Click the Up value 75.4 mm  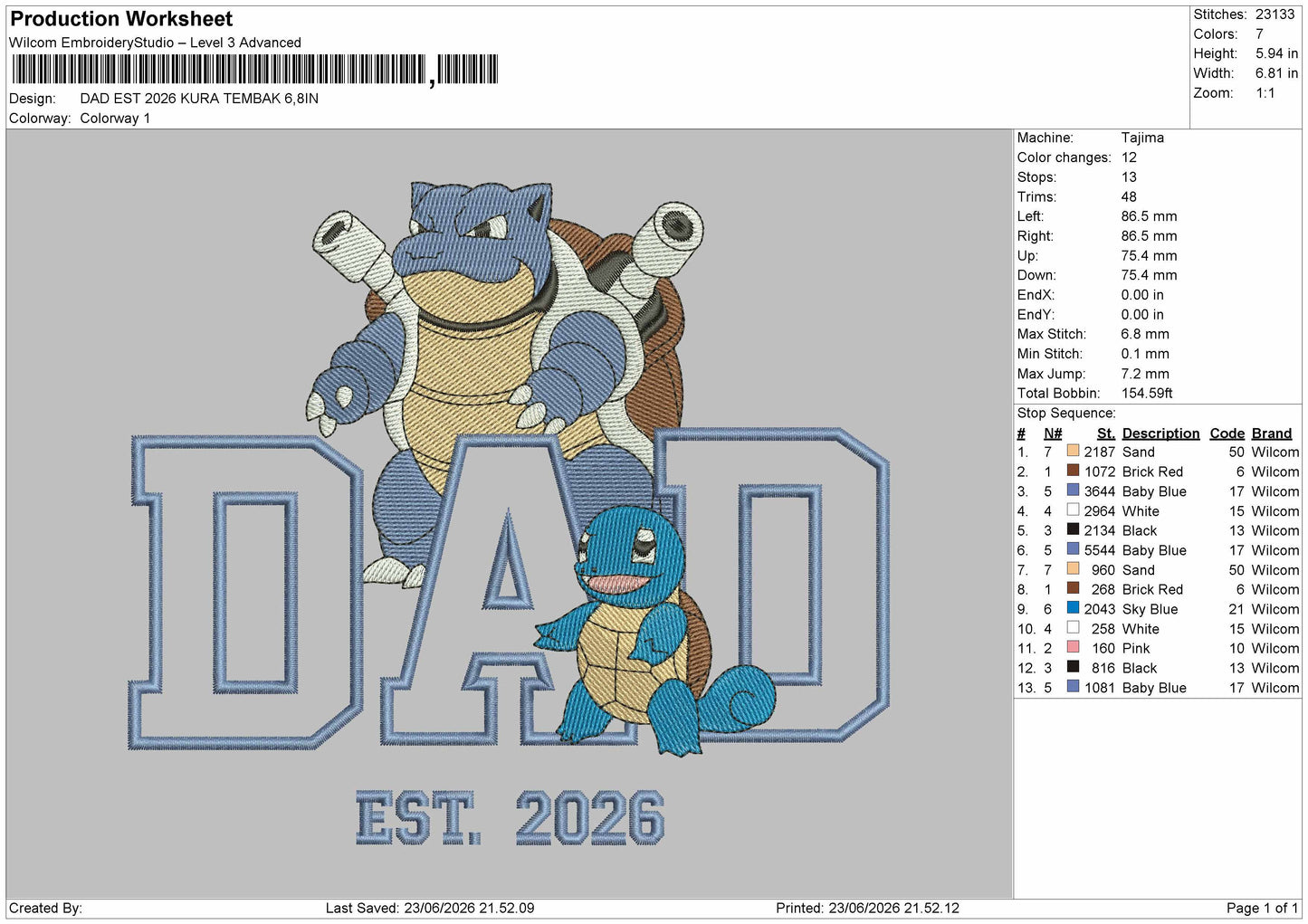1149,255
